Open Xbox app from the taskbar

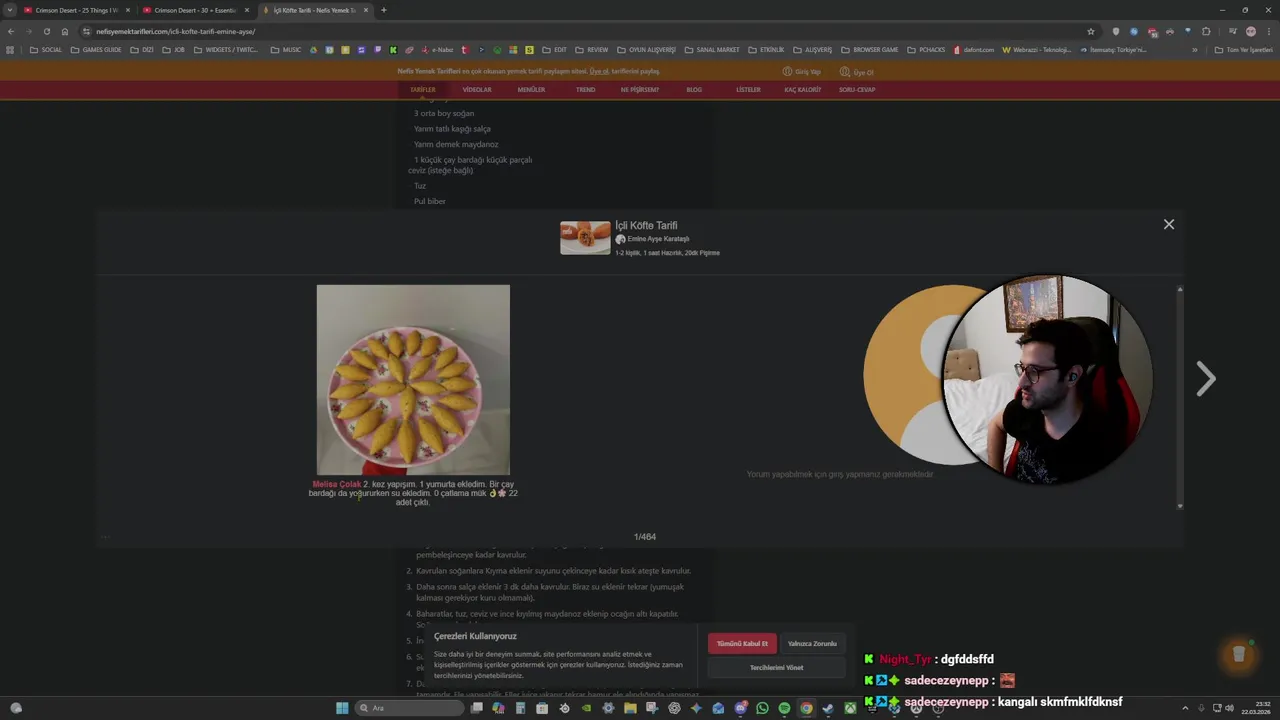coord(850,708)
